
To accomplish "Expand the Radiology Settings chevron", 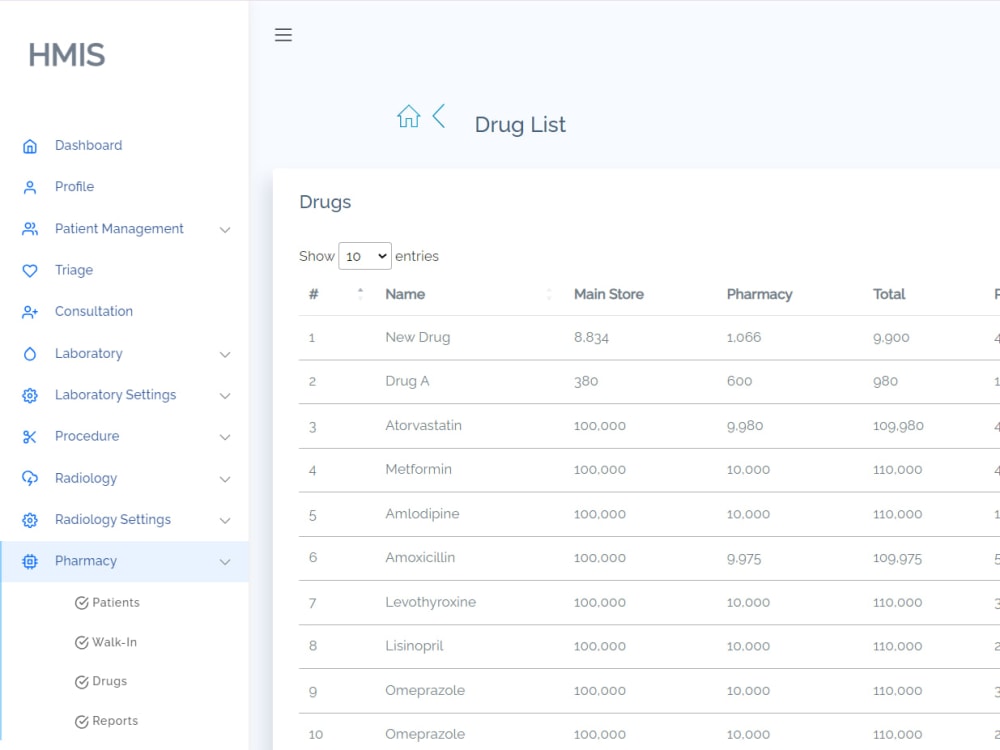I will coord(225,521).
